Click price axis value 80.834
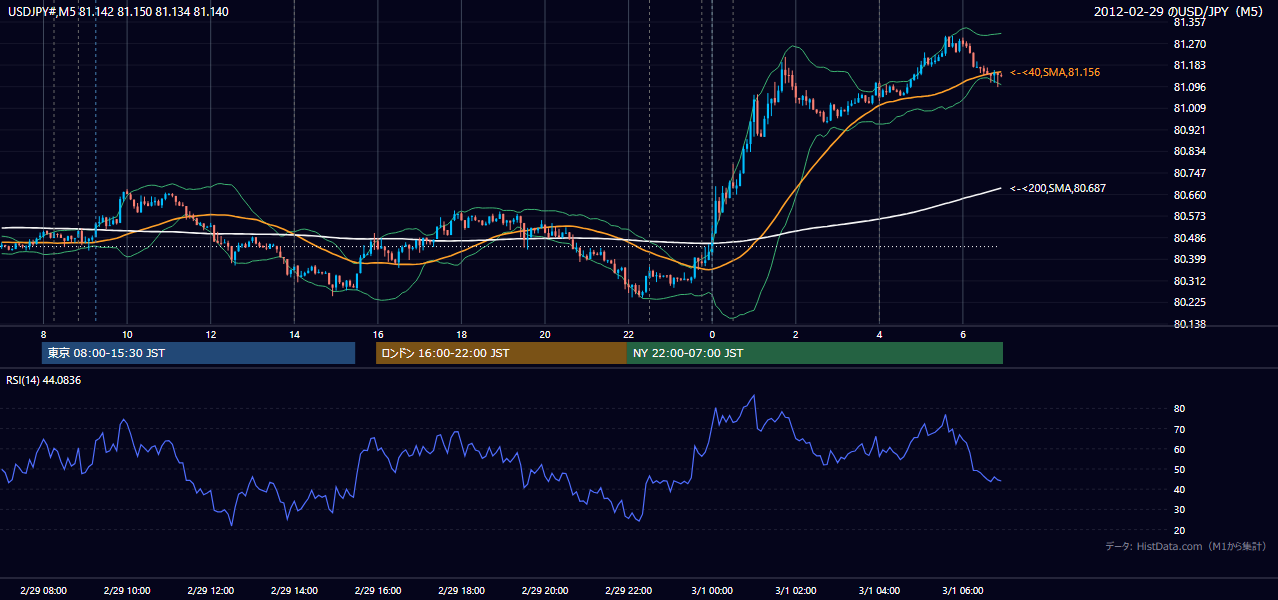The image size is (1278, 600). click(1189, 151)
